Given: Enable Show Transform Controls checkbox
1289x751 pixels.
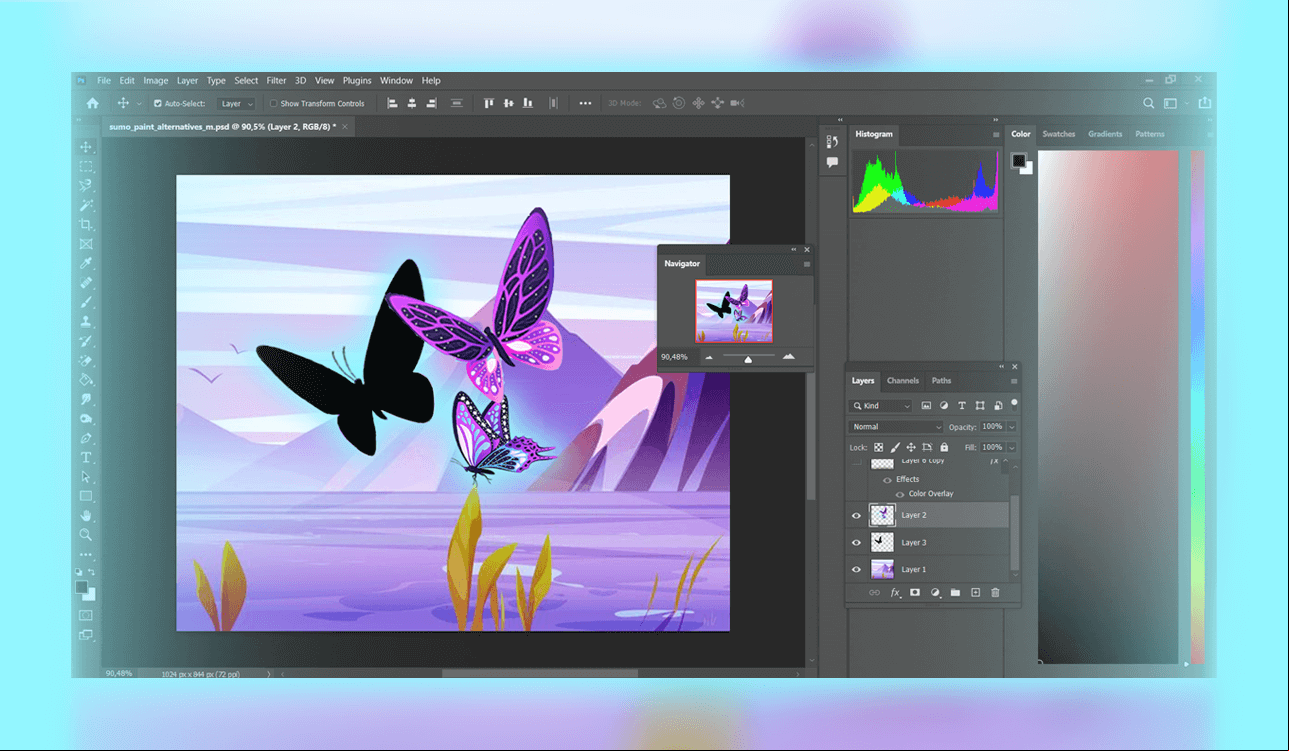Looking at the screenshot, I should point(273,103).
